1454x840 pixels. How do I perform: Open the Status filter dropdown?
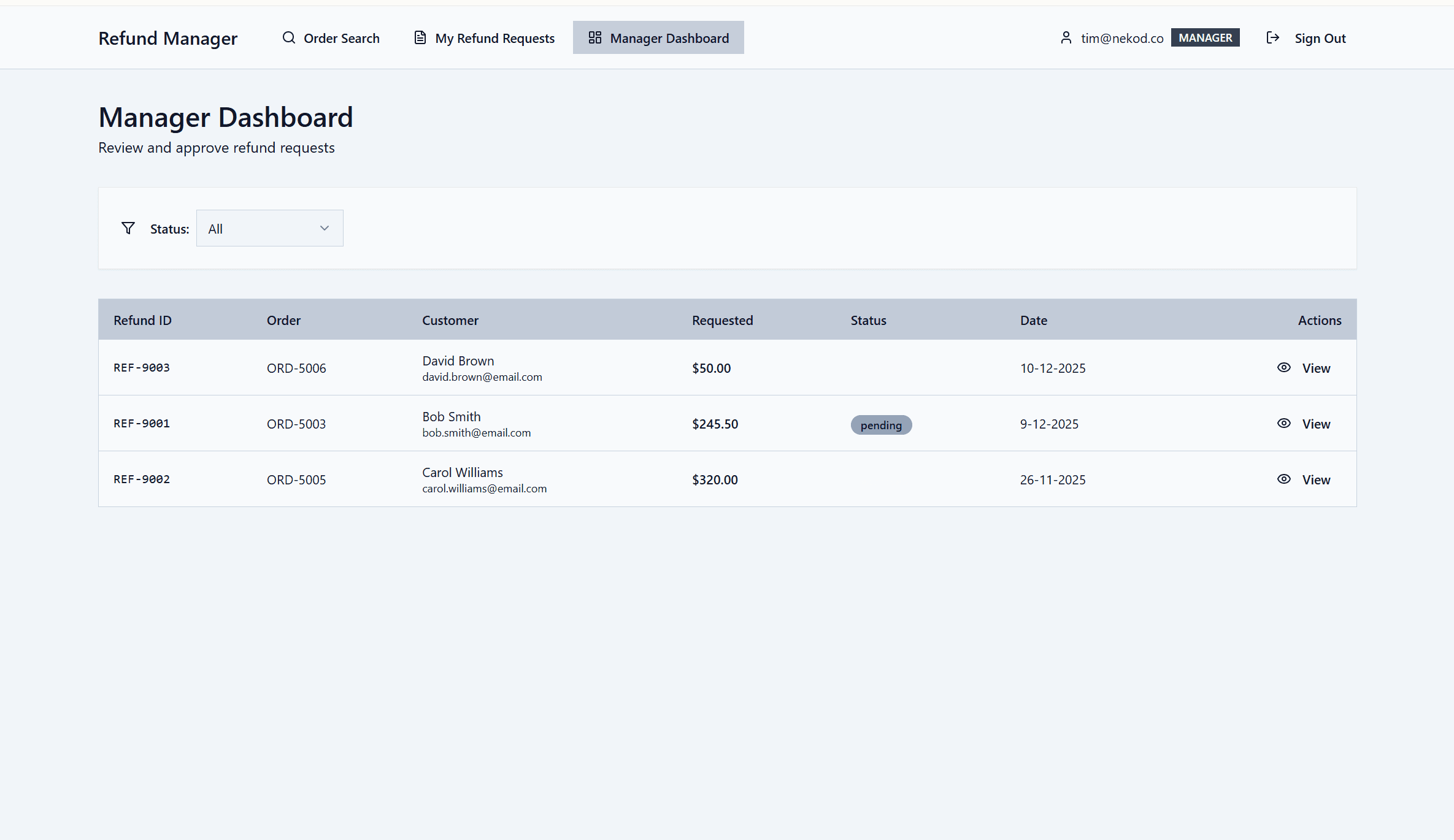coord(269,229)
